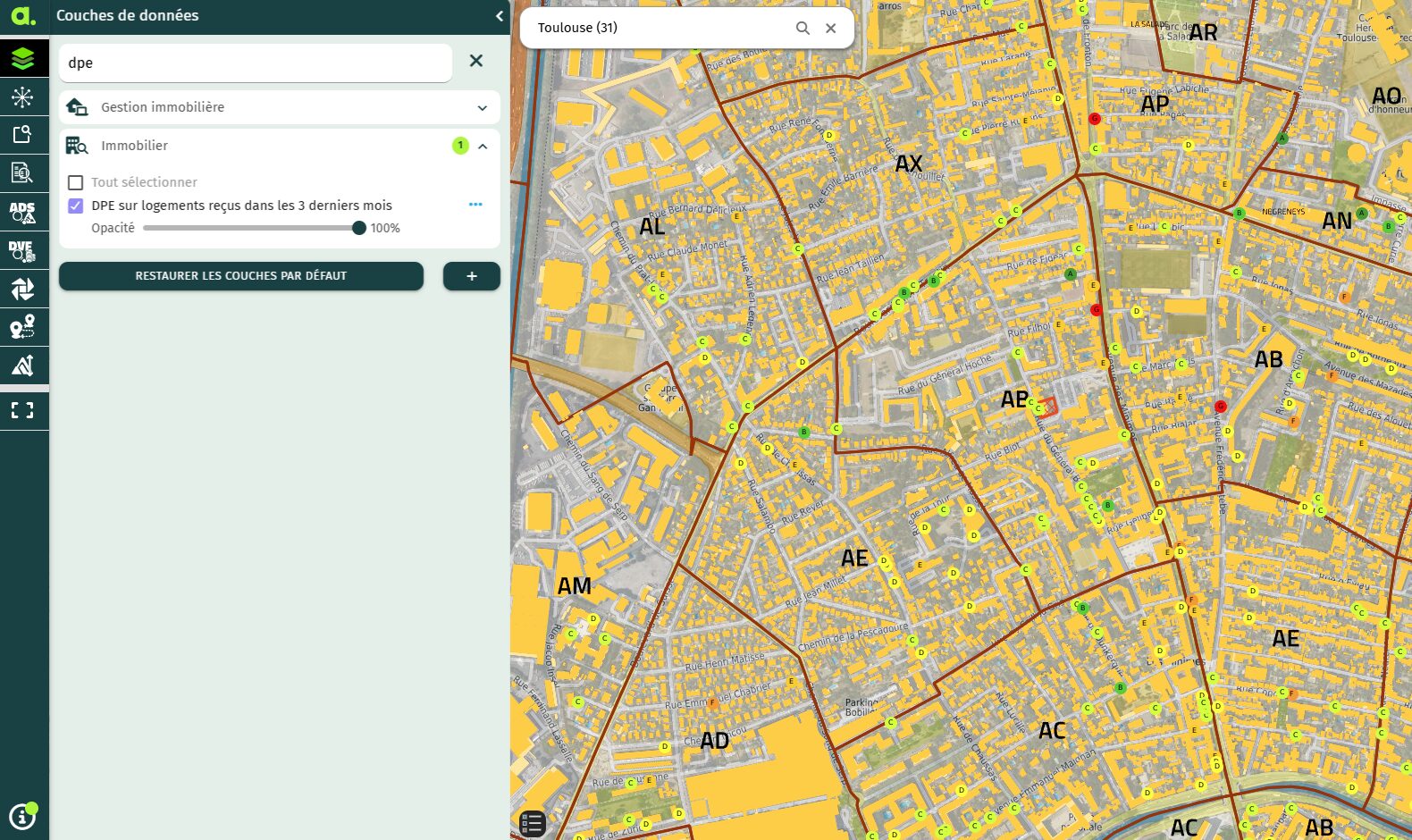This screenshot has width=1412, height=840.
Task: Click the Opacité slider handle
Action: (x=359, y=228)
